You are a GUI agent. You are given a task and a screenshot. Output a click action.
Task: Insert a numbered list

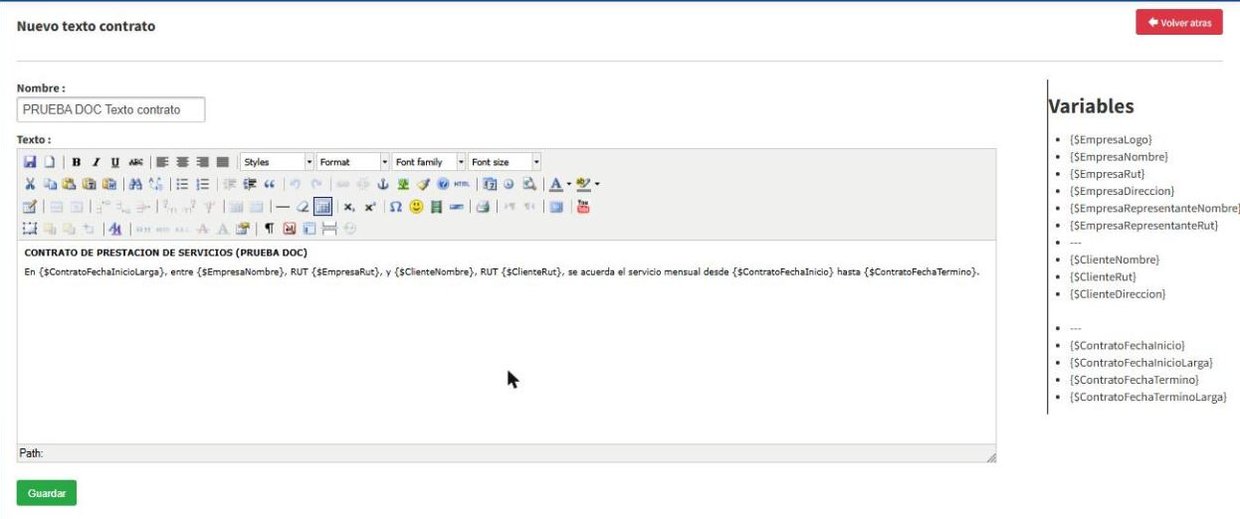pyautogui.click(x=202, y=184)
